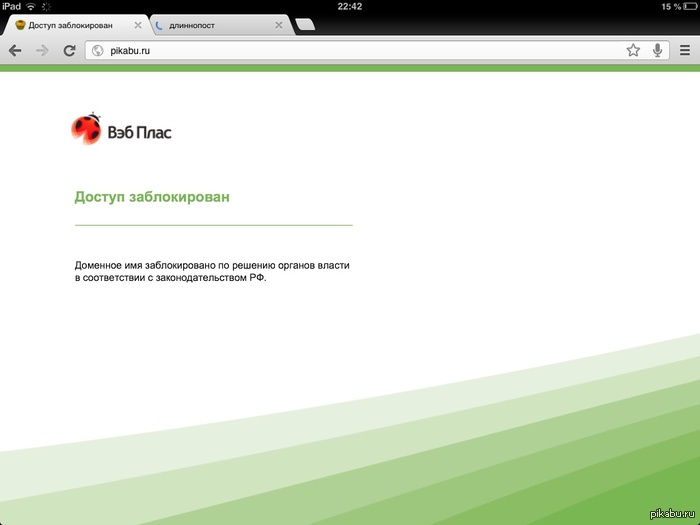Image resolution: width=700 pixels, height=525 pixels.
Task: Start voice search with microphone icon
Action: tap(657, 50)
